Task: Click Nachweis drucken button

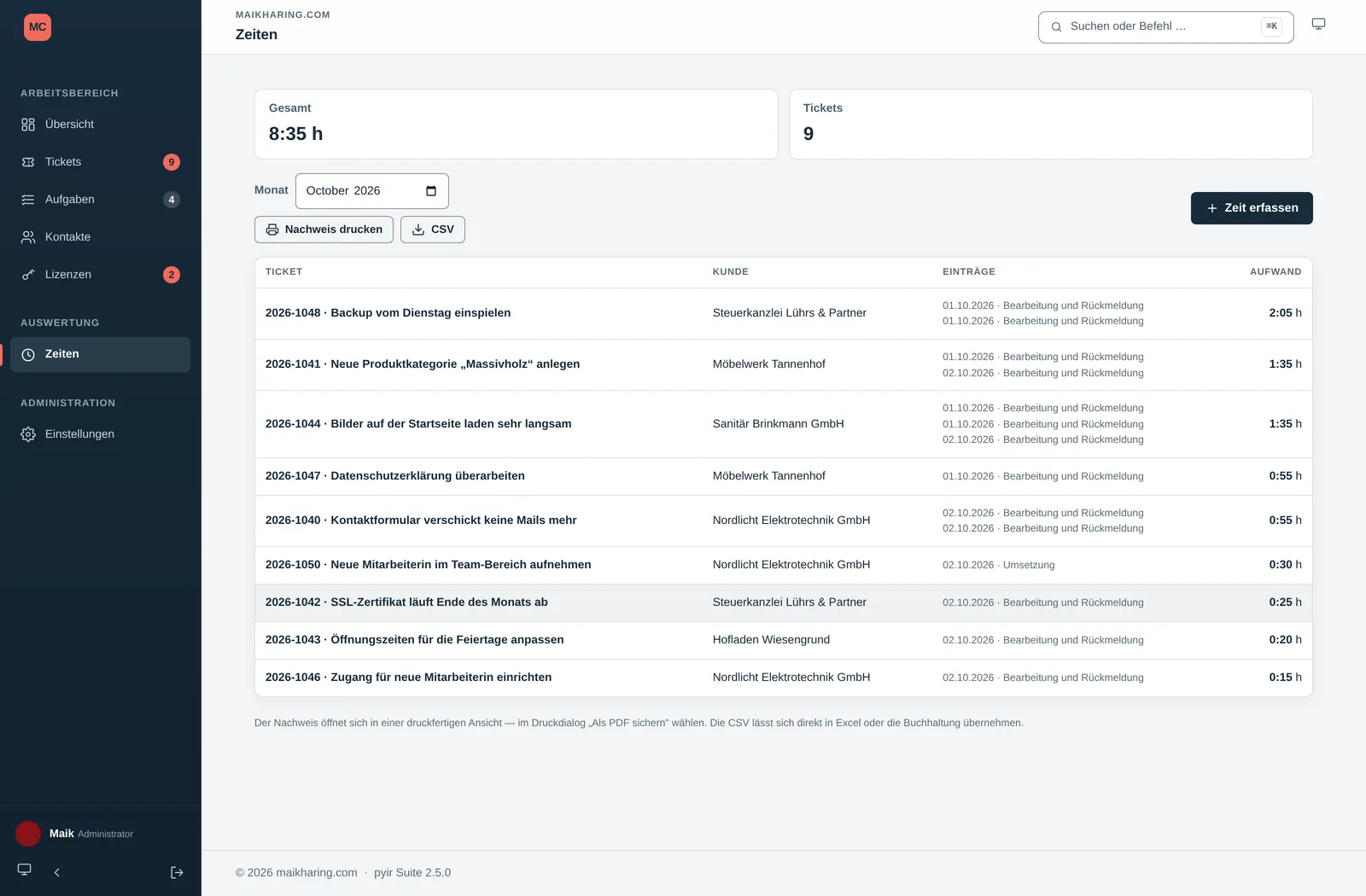Action: click(x=324, y=230)
